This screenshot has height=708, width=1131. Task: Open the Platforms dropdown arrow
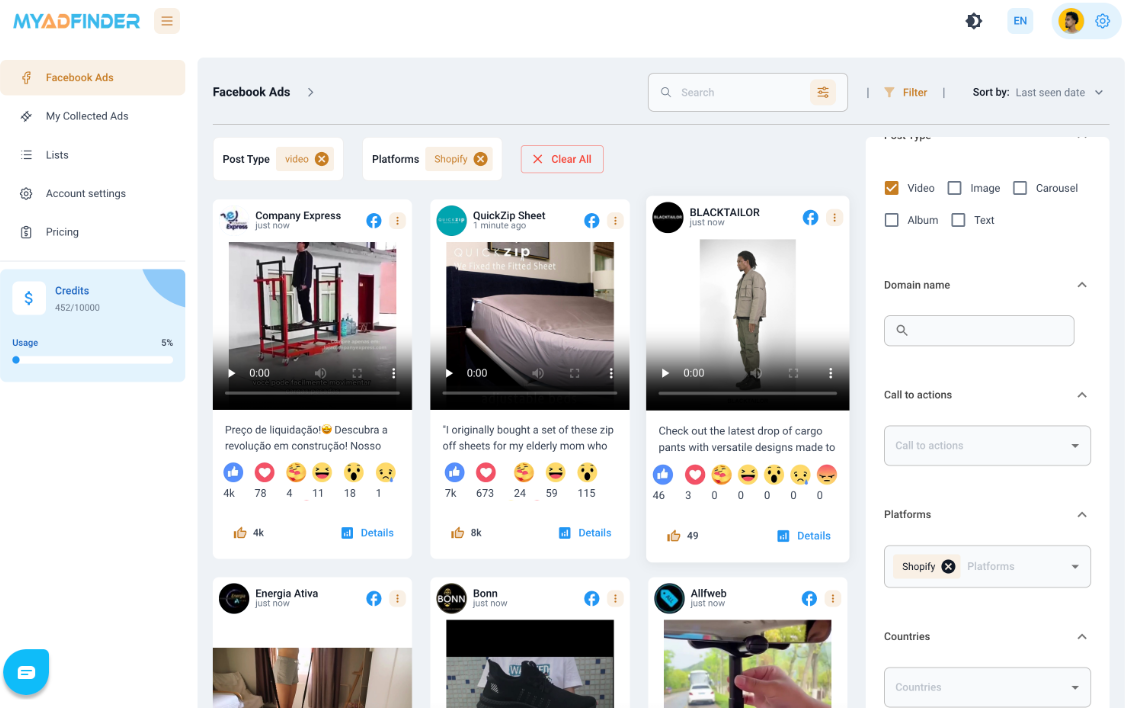click(1075, 567)
